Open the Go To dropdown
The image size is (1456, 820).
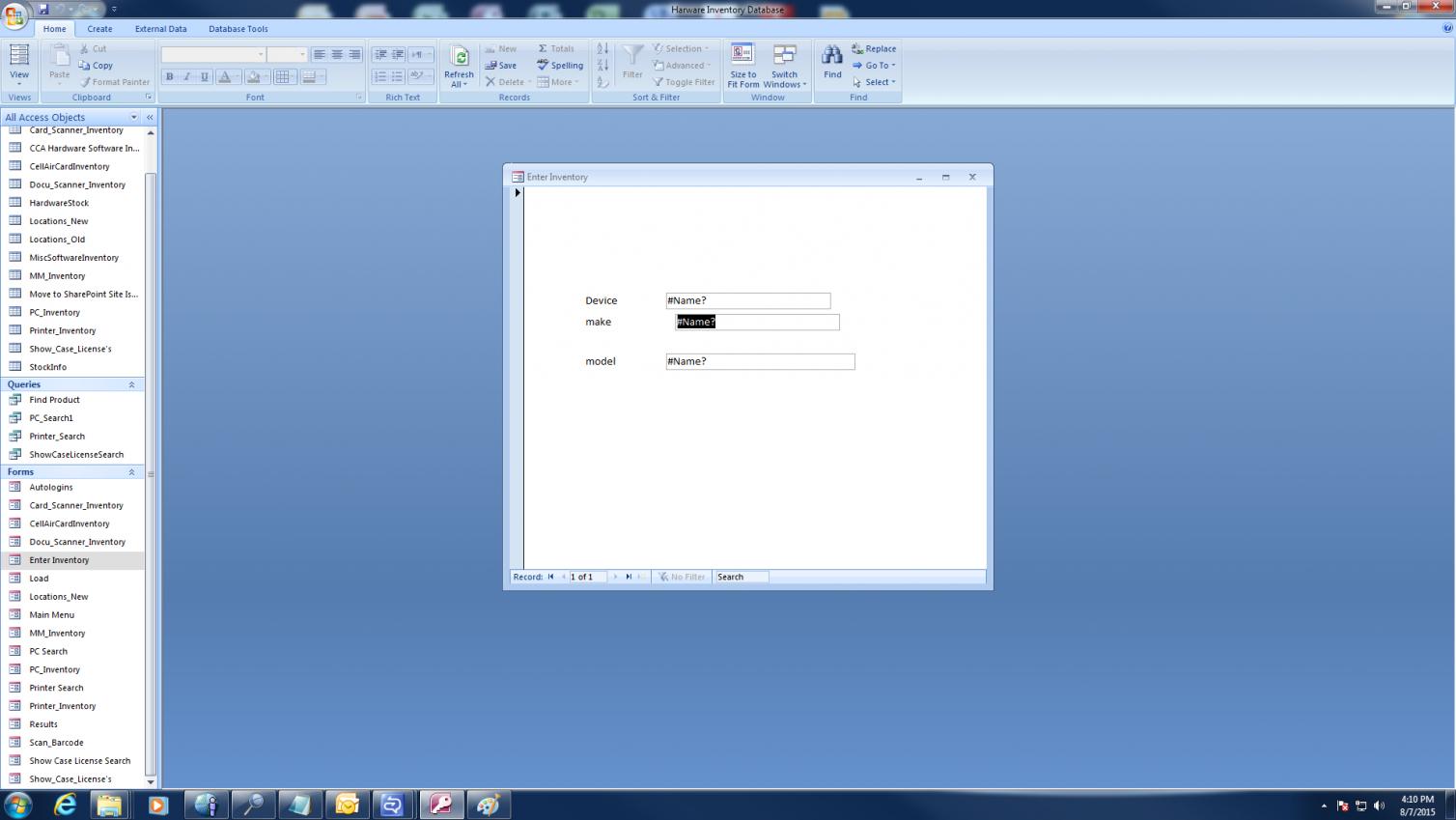click(x=874, y=66)
